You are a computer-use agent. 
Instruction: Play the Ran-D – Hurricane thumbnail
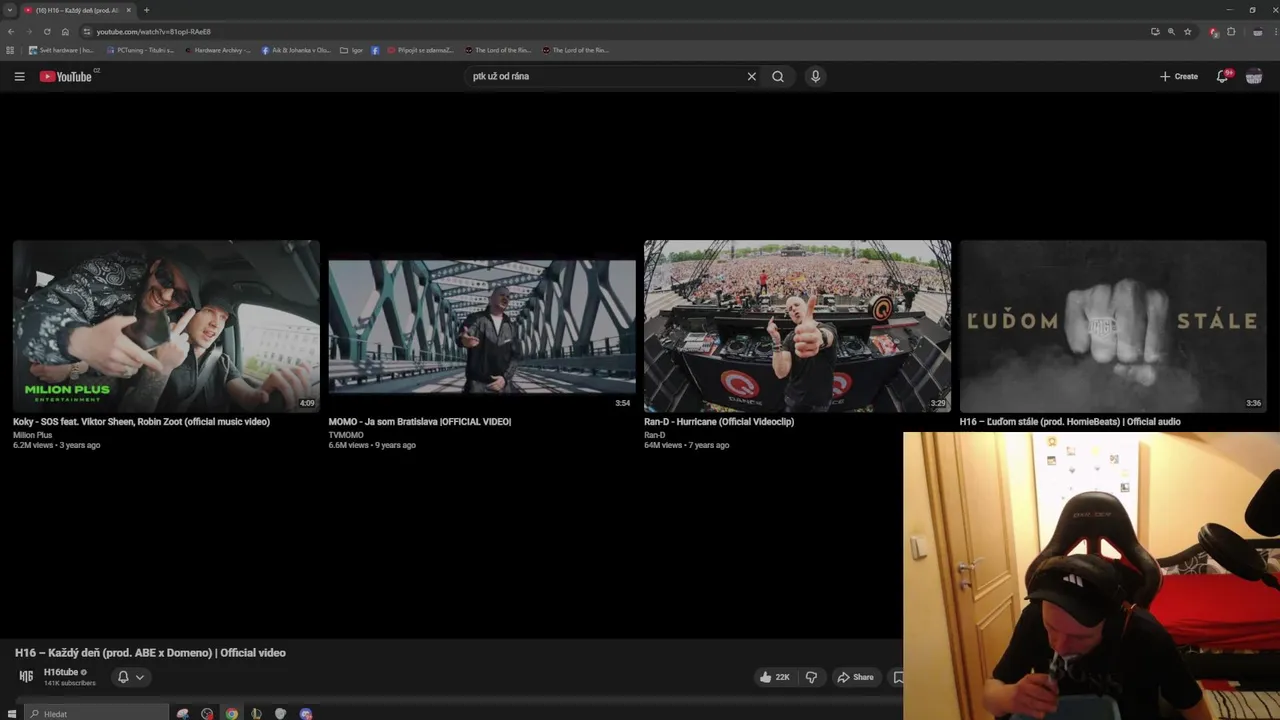[797, 326]
